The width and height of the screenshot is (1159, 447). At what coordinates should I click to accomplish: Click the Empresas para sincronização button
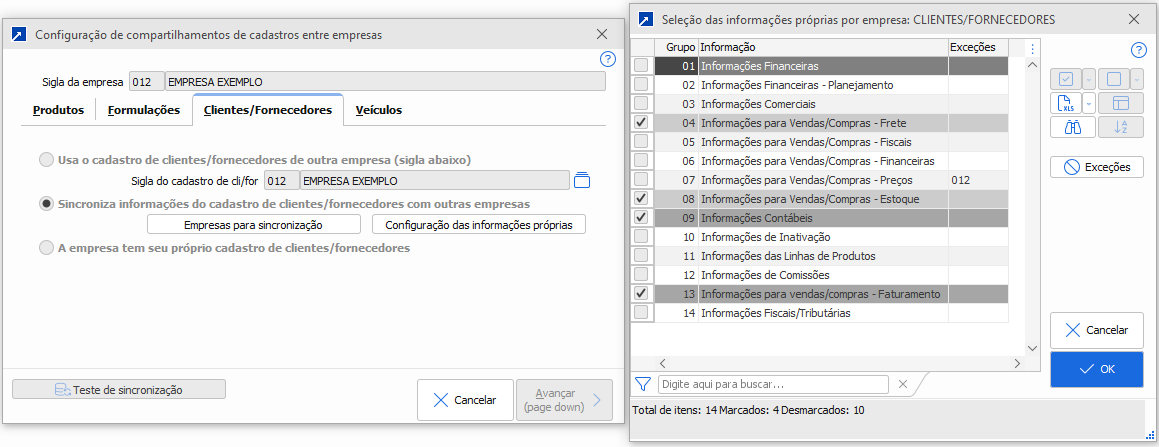tap(254, 225)
